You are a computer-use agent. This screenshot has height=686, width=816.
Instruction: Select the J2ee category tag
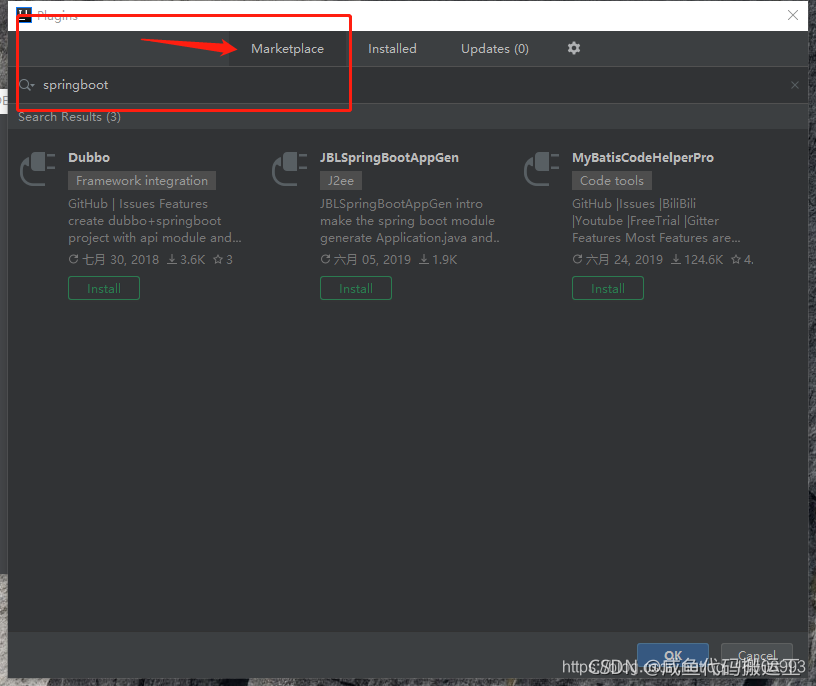click(x=341, y=181)
